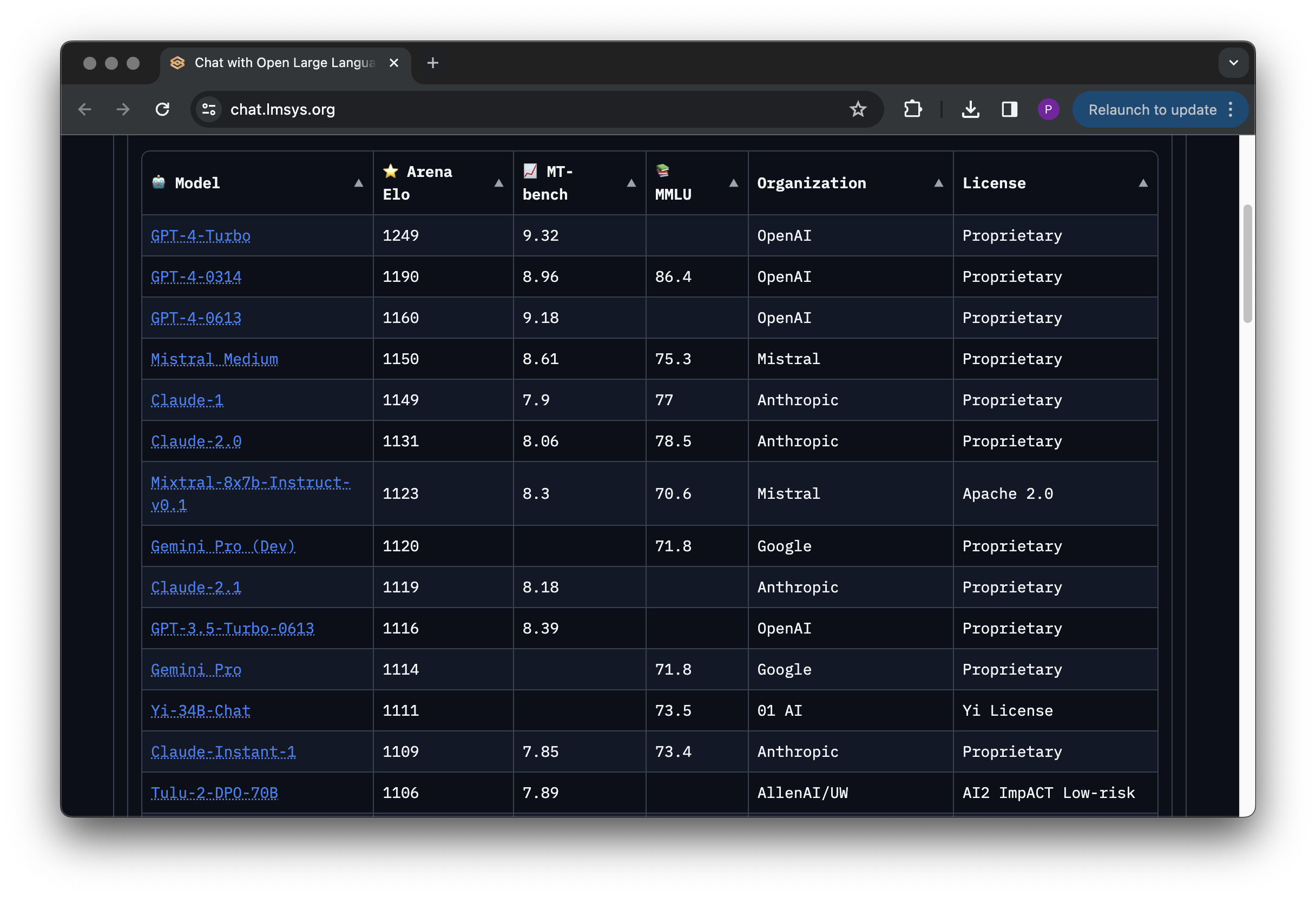Image resolution: width=1316 pixels, height=897 pixels.
Task: Toggle sort order on the Organization column
Action: (939, 183)
